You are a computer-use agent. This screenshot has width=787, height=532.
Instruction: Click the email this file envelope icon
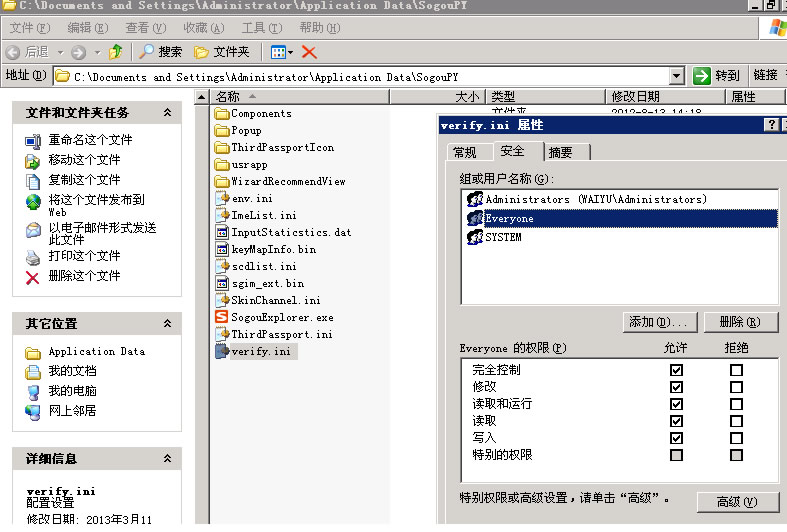(x=33, y=230)
